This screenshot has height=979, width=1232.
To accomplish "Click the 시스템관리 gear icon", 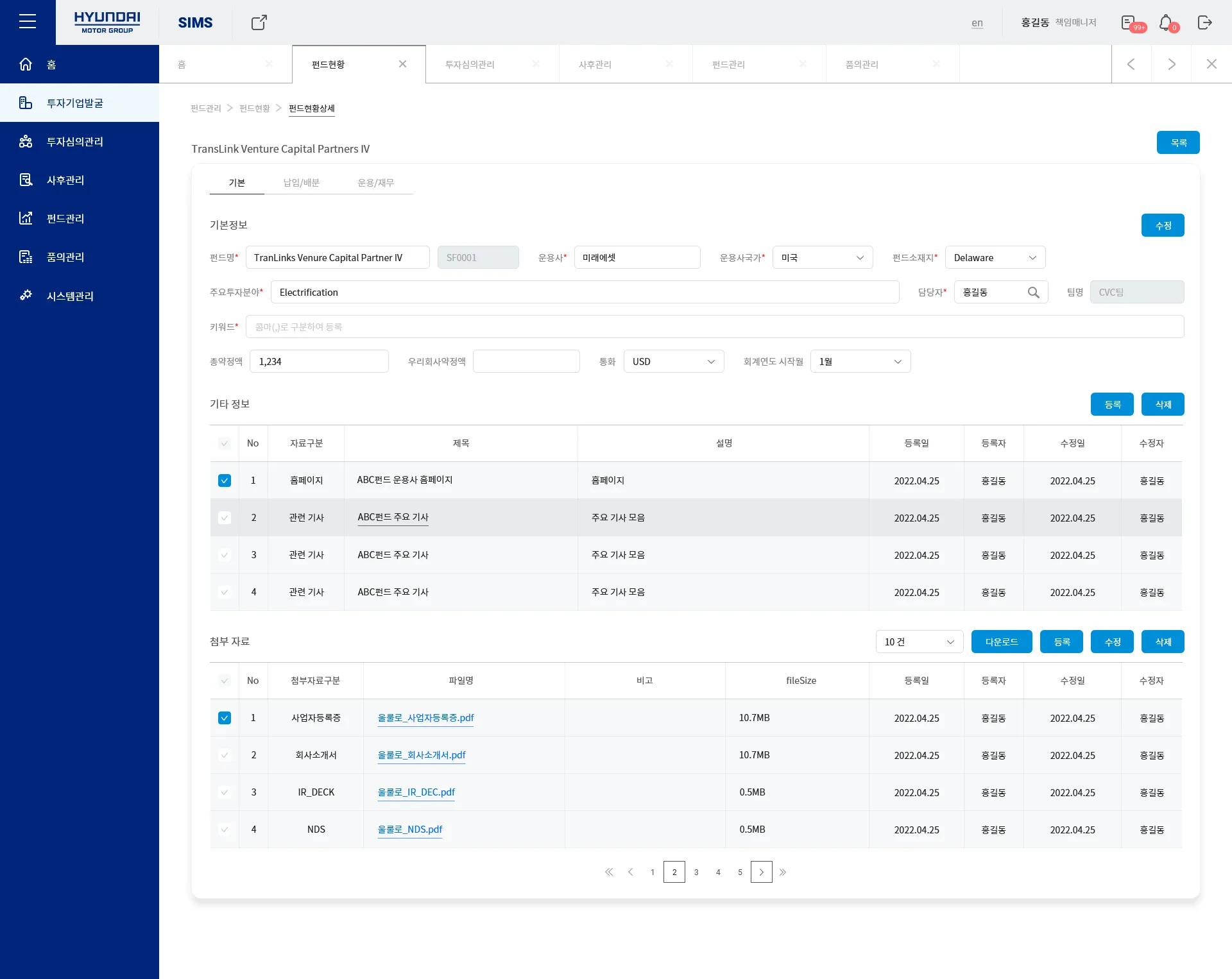I will coord(26,295).
